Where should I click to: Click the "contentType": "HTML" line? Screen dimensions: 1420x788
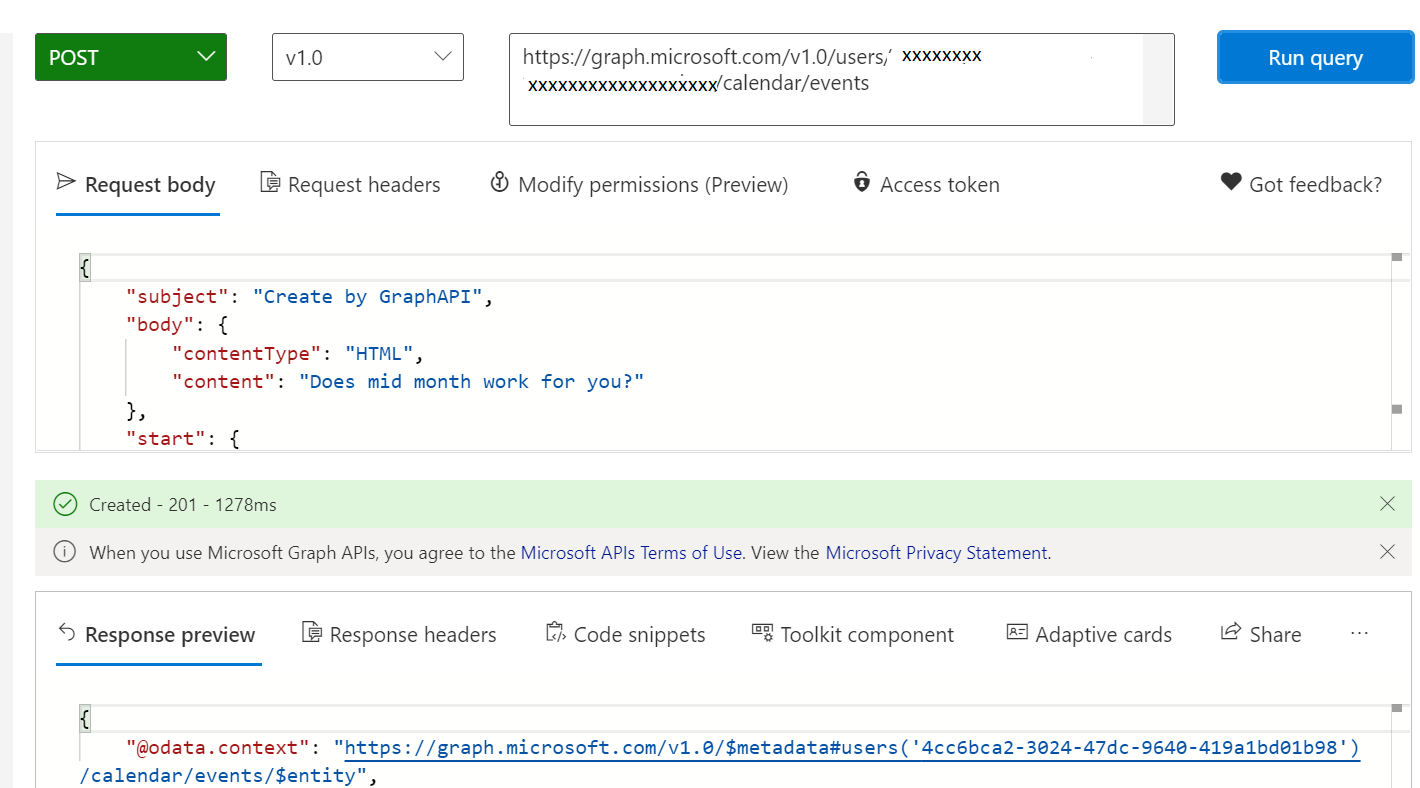(299, 353)
